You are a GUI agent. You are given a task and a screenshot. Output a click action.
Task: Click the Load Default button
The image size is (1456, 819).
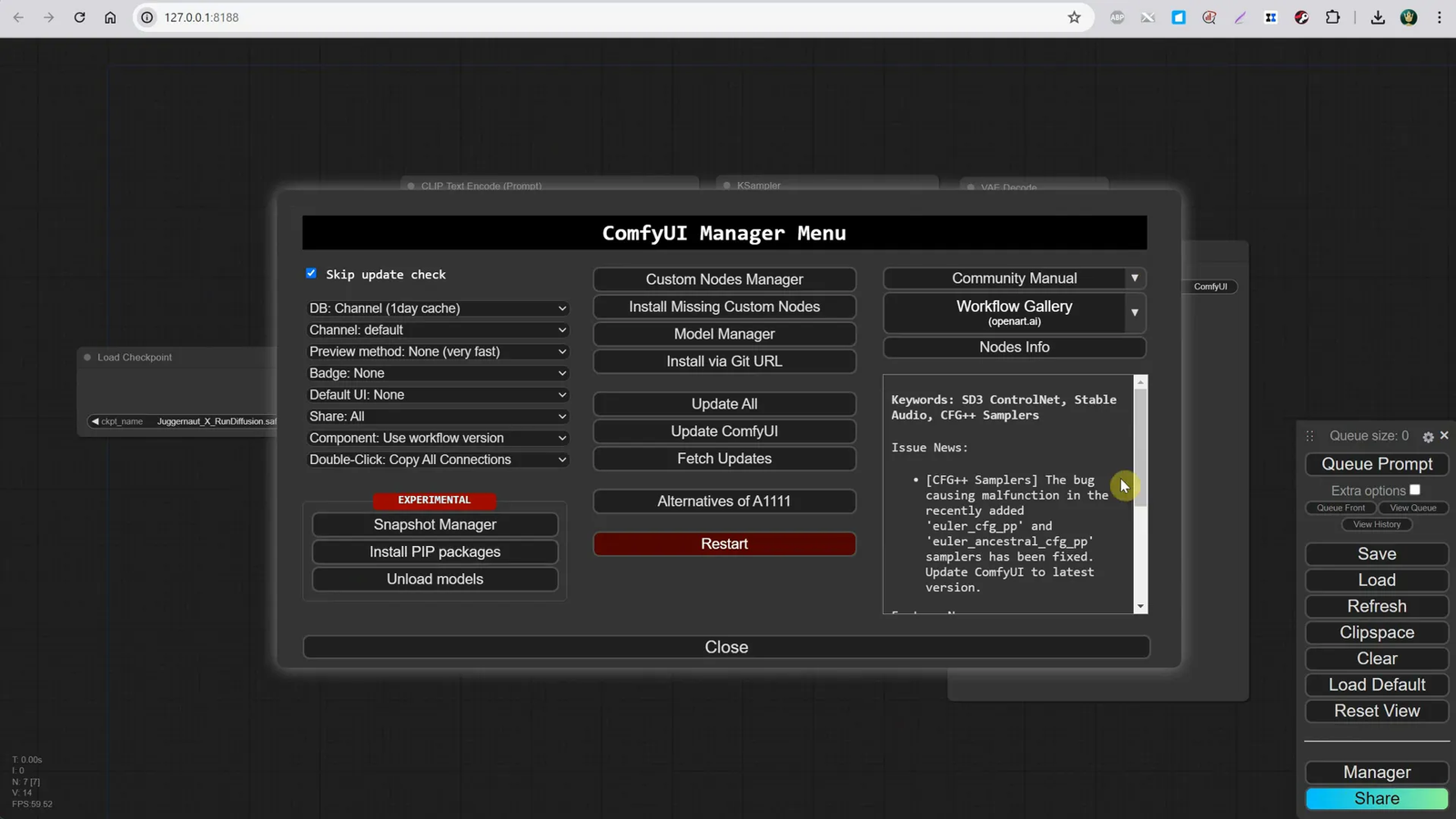tap(1377, 685)
